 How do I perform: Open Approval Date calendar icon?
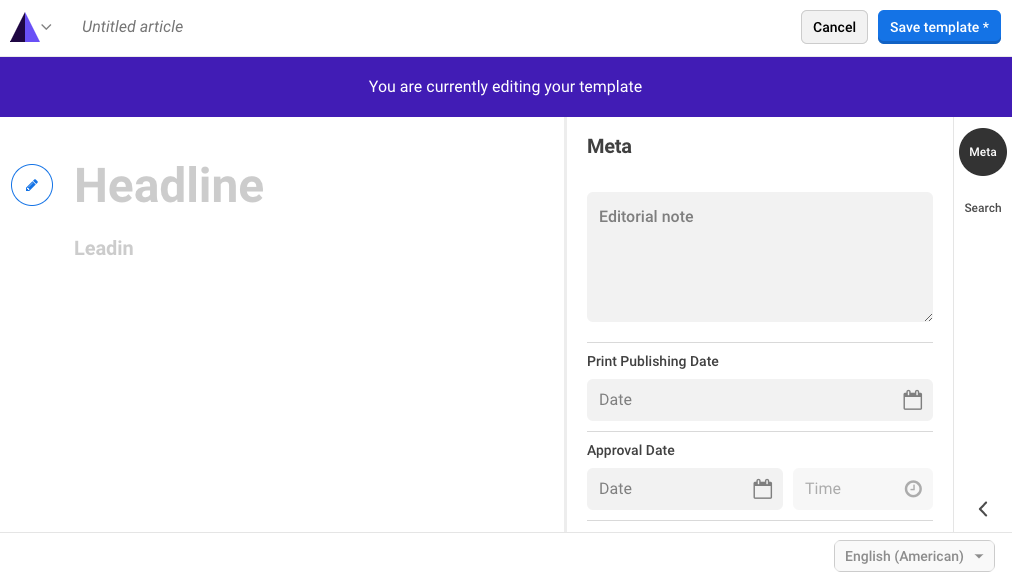(762, 489)
